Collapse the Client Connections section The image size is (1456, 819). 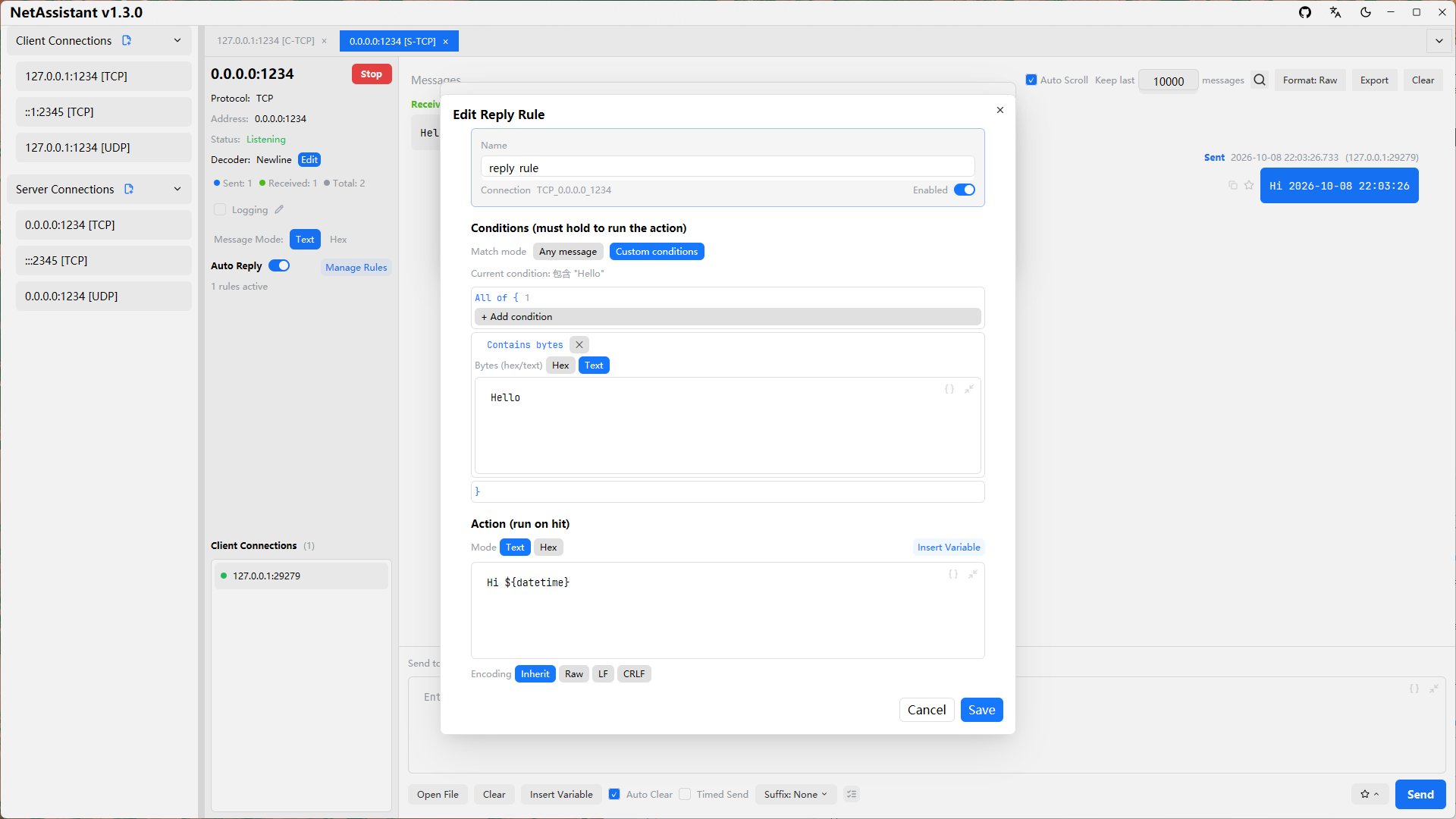pyautogui.click(x=177, y=40)
